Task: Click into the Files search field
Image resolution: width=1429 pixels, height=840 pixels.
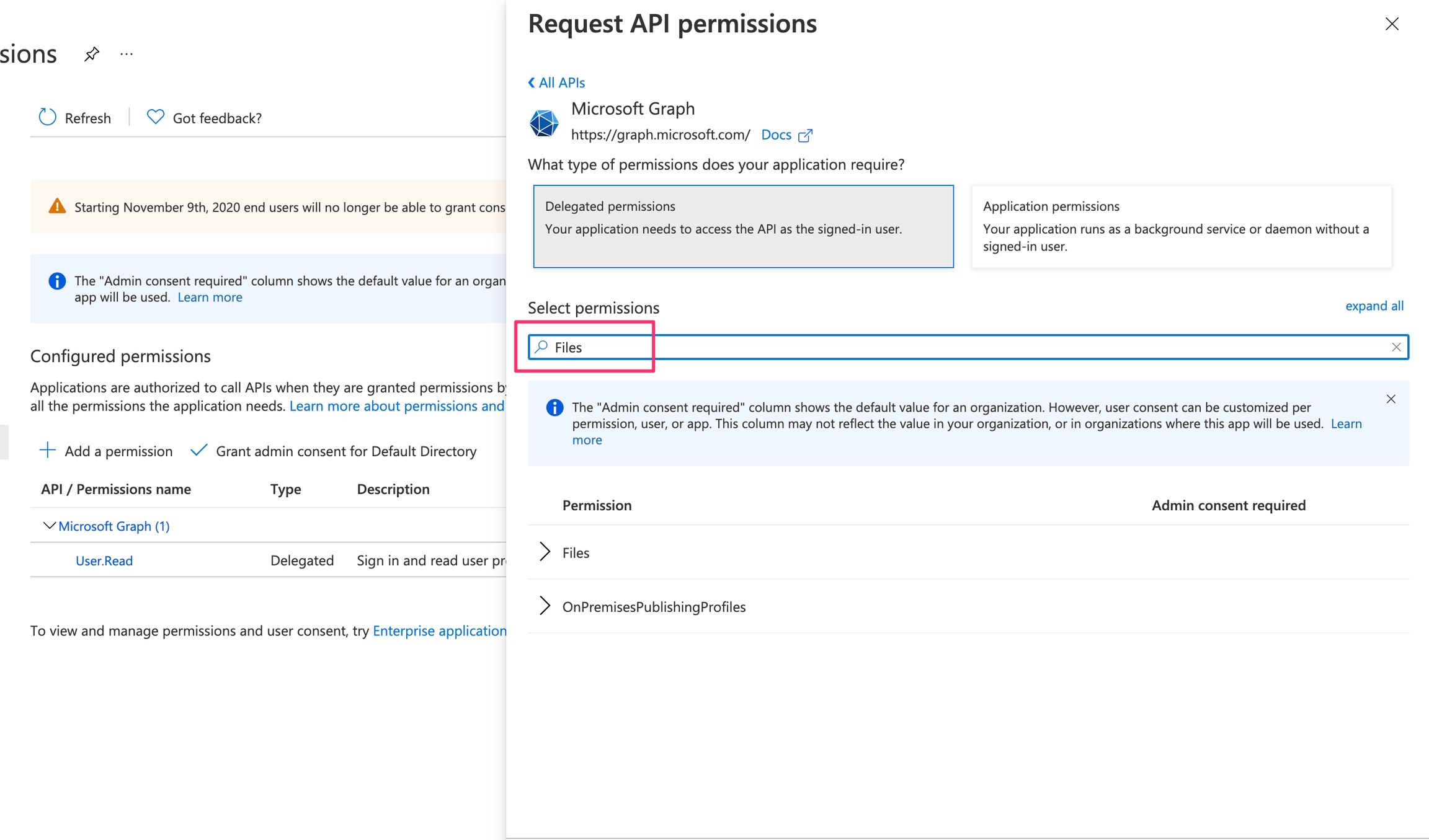Action: pyautogui.click(x=930, y=347)
